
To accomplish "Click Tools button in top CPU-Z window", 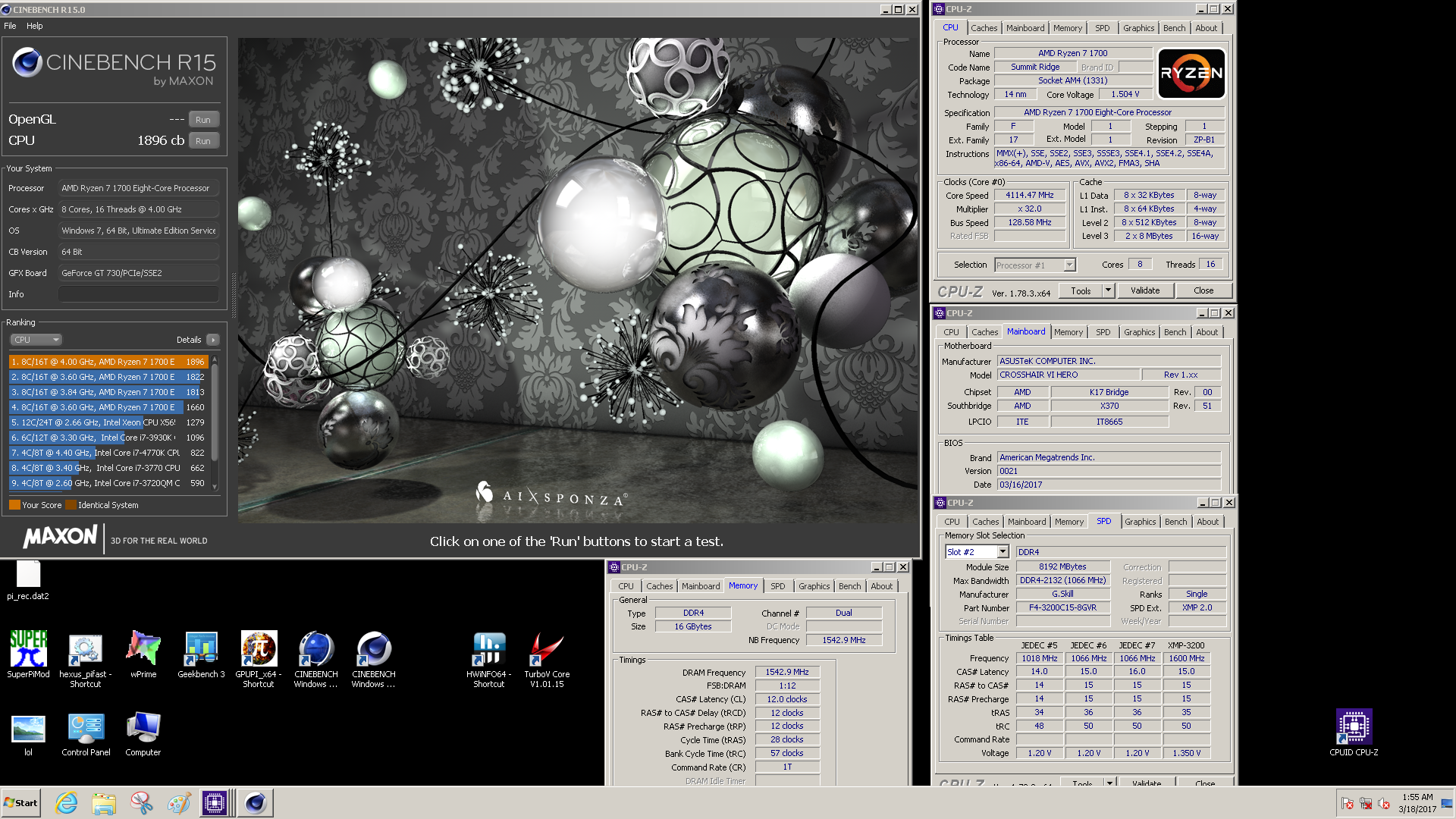I will point(1081,291).
